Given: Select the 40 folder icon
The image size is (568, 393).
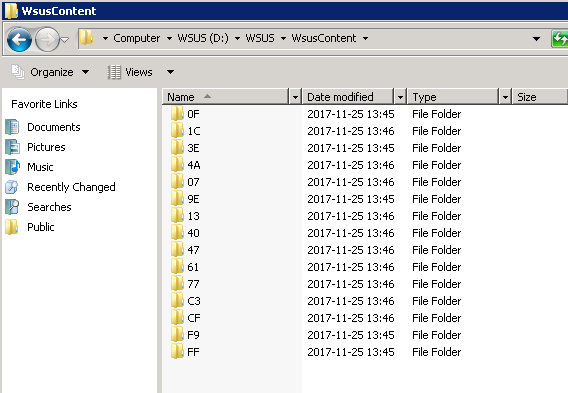Looking at the screenshot, I should coord(177,233).
